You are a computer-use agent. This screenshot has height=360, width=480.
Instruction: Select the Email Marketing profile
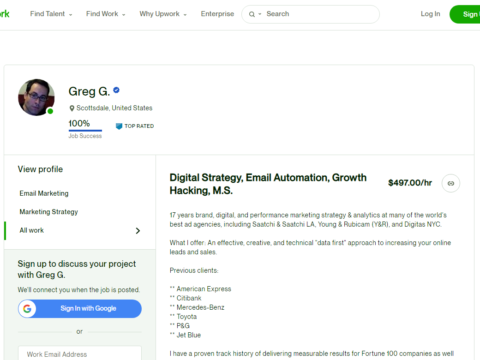pos(44,193)
